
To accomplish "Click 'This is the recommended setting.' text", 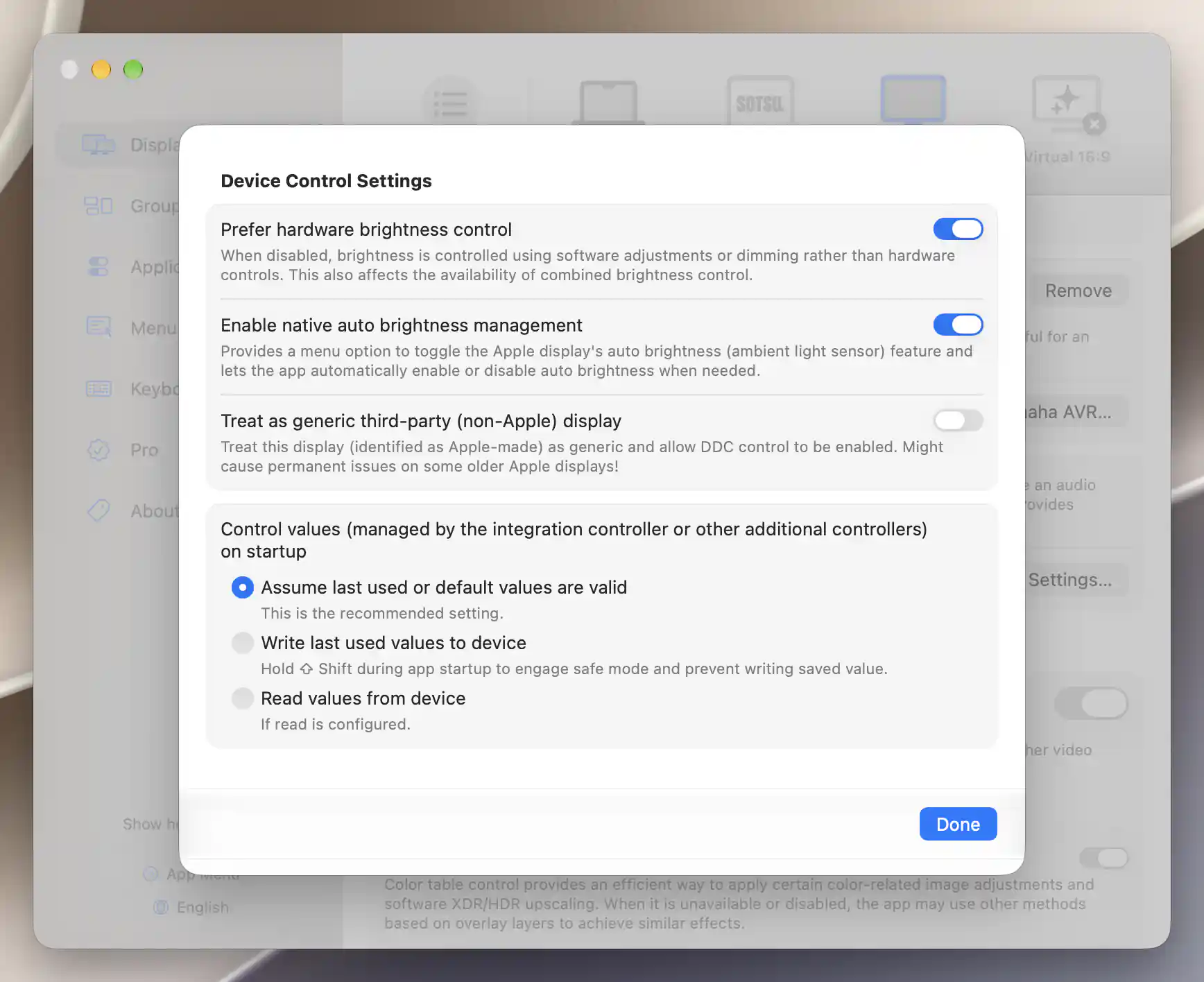I will [382, 613].
